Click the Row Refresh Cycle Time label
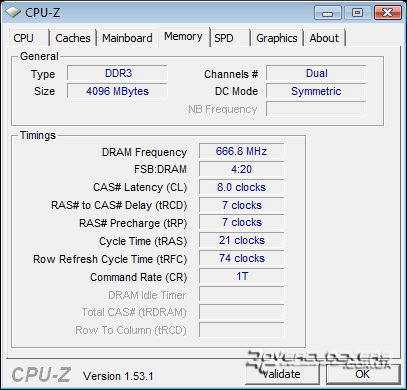 110,259
